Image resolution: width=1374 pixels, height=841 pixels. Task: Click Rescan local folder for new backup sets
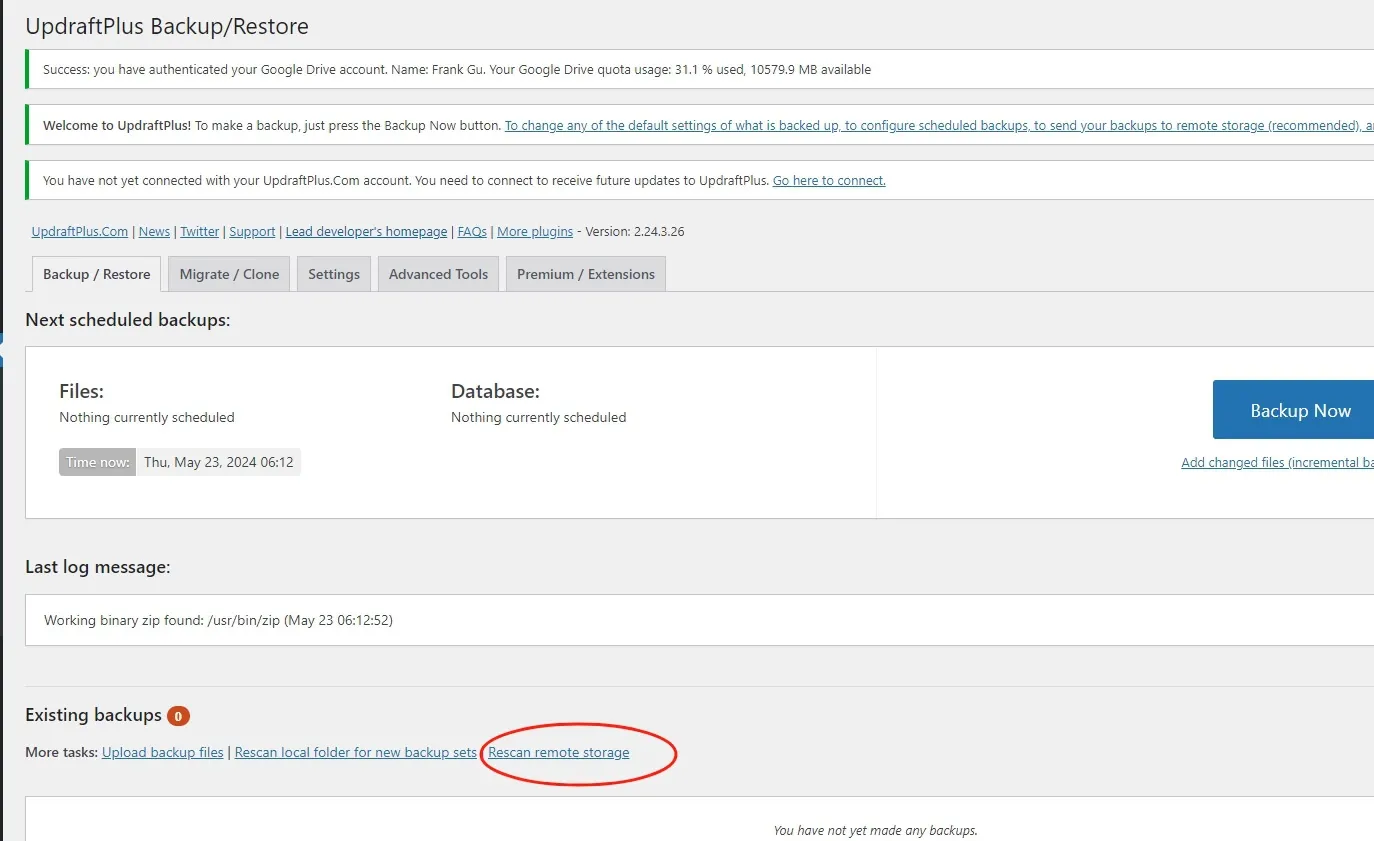356,752
